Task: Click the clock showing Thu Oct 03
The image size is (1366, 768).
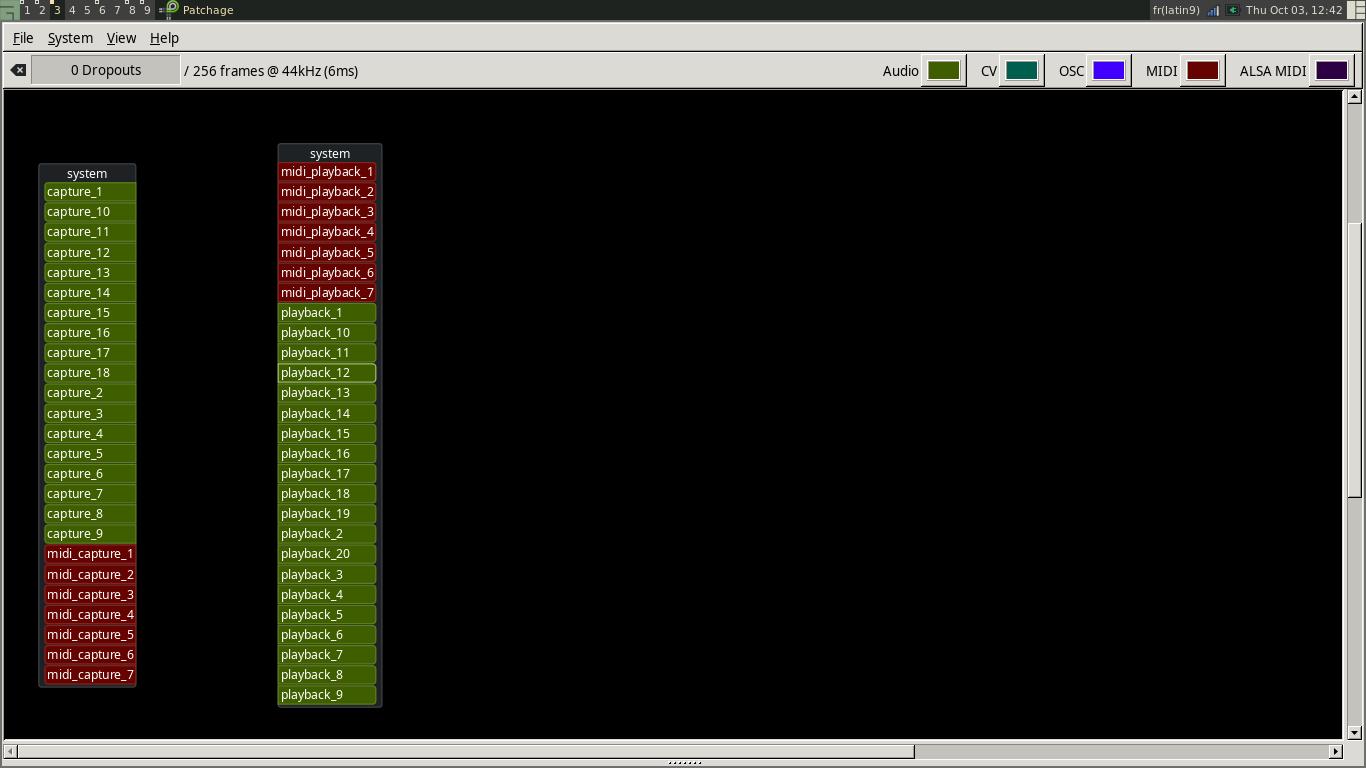Action: [x=1294, y=10]
